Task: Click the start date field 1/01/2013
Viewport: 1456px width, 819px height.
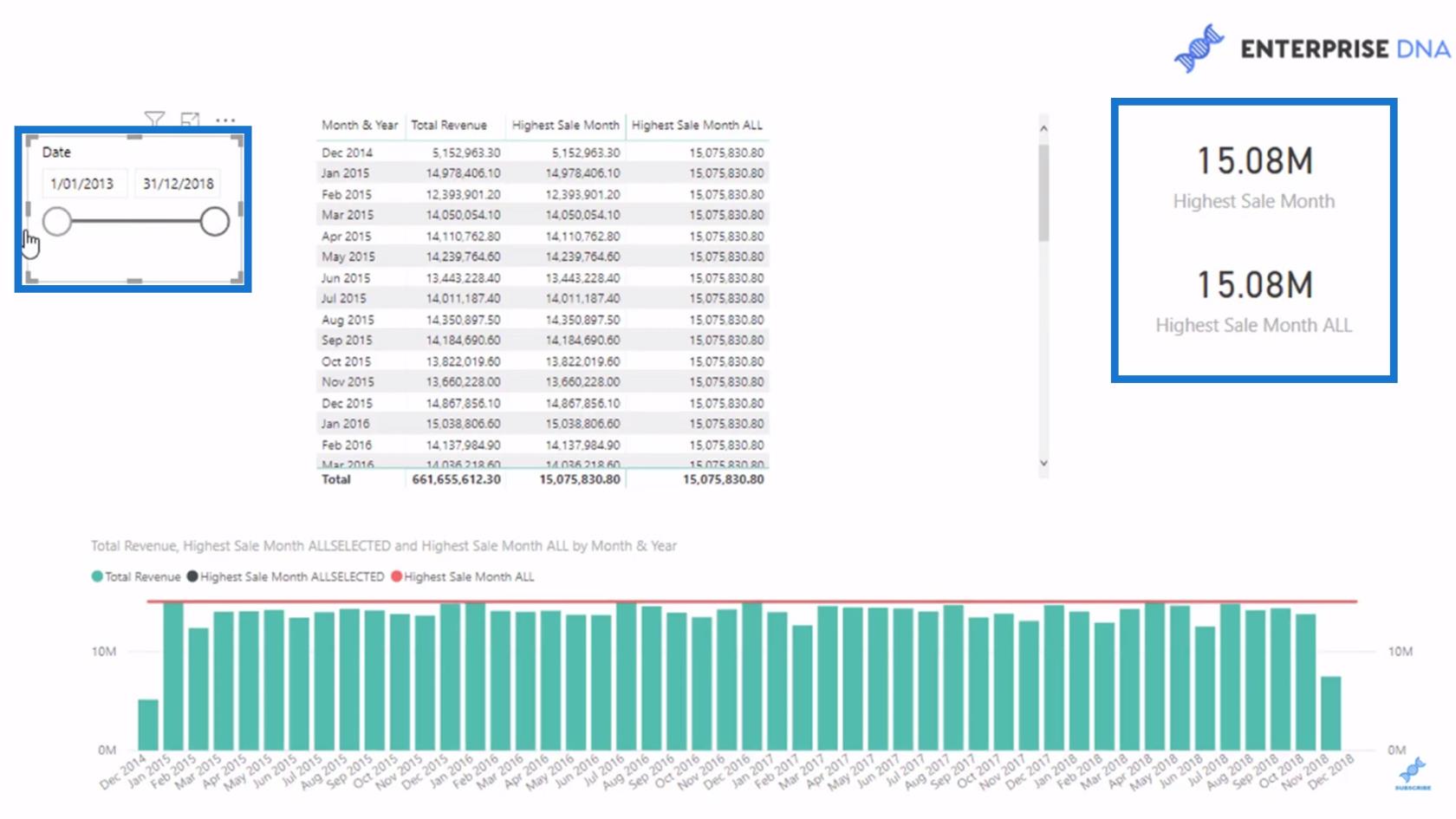Action: point(82,184)
